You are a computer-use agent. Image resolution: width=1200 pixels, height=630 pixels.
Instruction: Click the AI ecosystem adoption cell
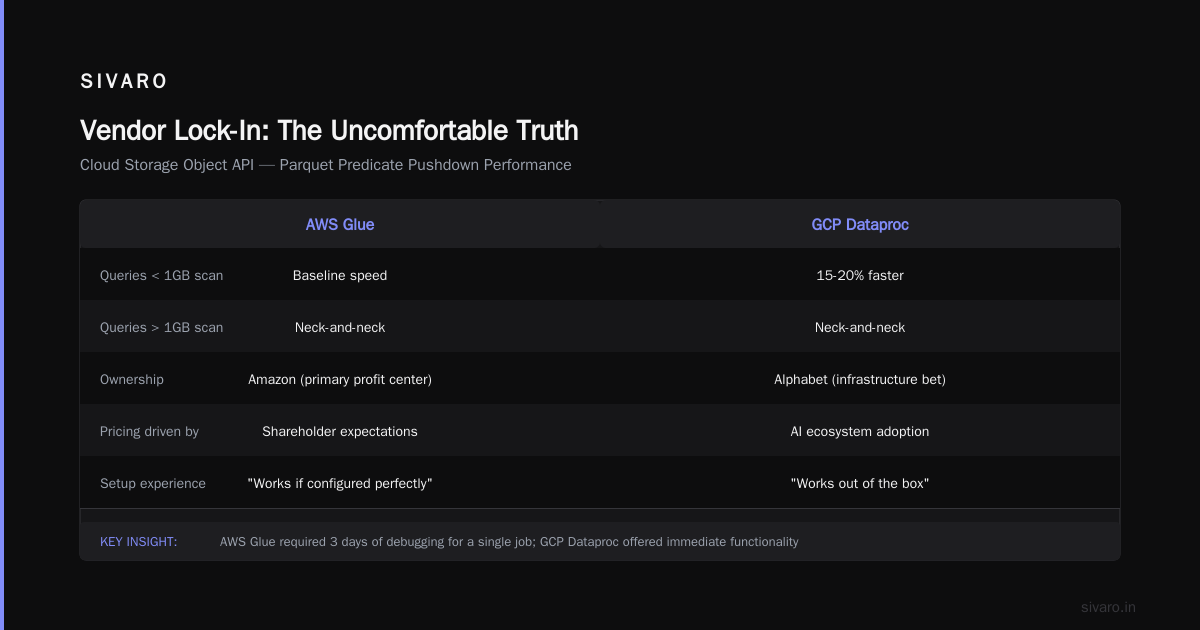point(860,431)
